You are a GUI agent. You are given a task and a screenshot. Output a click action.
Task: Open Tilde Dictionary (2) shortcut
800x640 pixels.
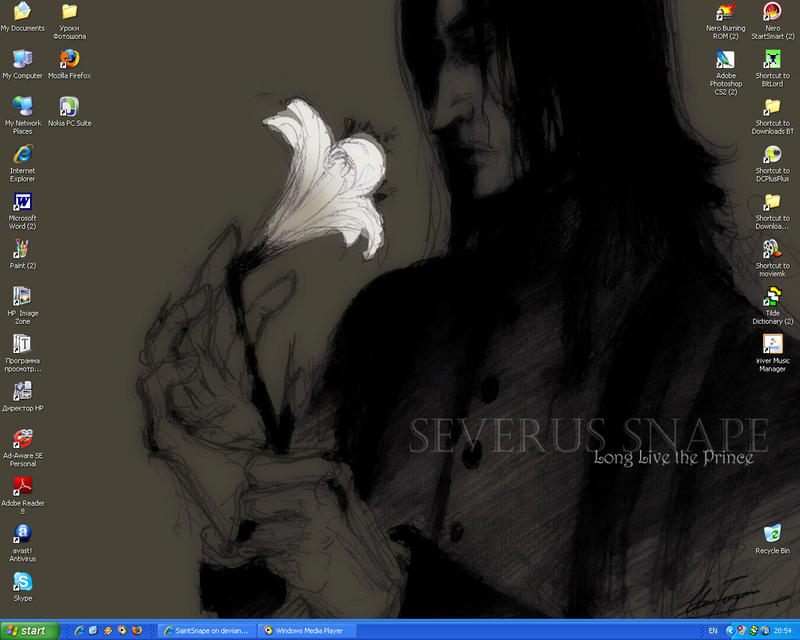pos(772,306)
